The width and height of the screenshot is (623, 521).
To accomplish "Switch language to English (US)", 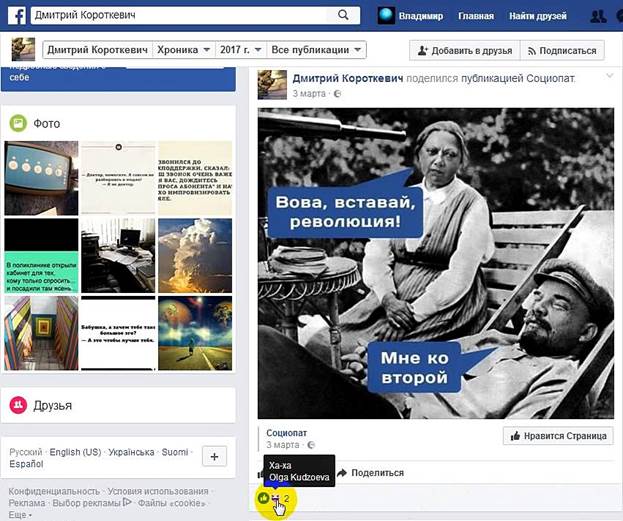I will tap(75, 452).
